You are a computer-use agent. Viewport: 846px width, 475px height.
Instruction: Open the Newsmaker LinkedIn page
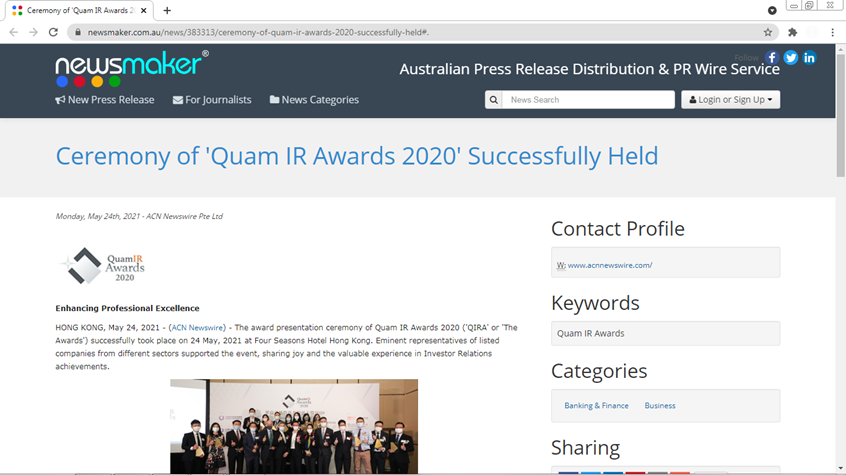(x=809, y=58)
